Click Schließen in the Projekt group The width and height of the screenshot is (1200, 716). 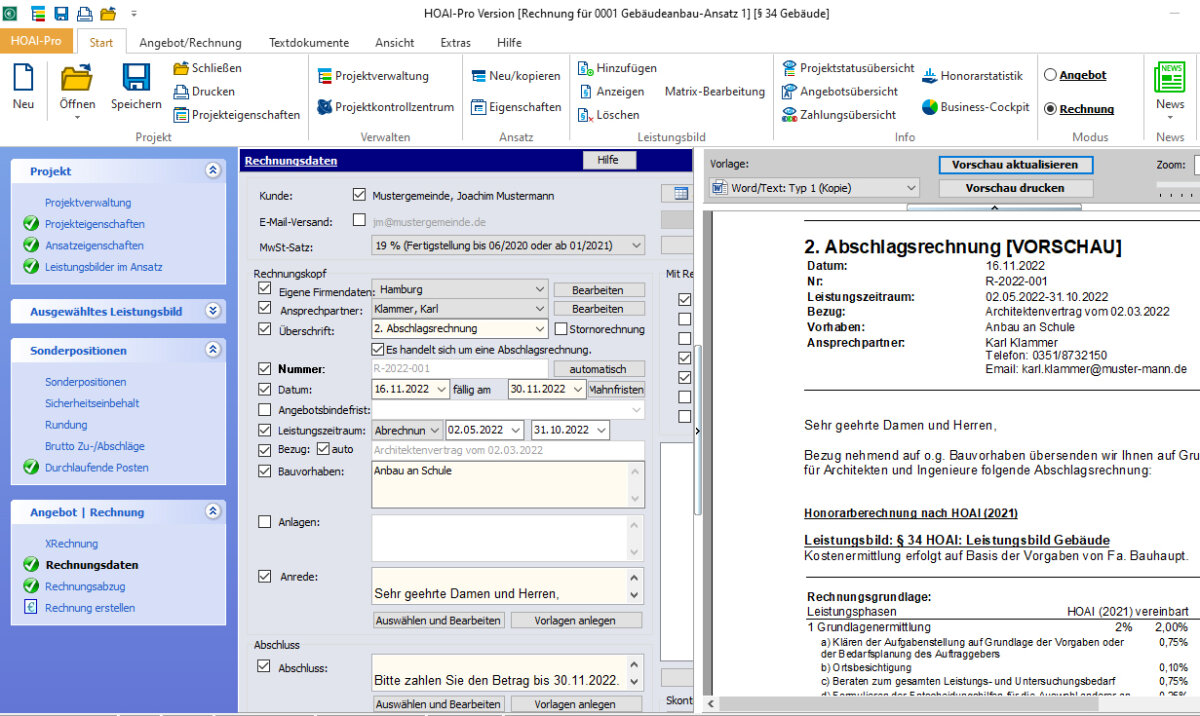pyautogui.click(x=207, y=68)
